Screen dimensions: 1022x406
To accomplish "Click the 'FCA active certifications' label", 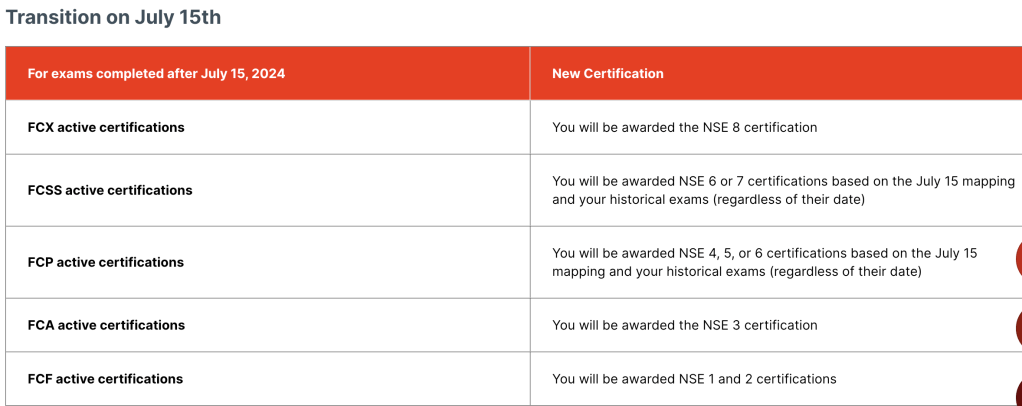I will [106, 325].
